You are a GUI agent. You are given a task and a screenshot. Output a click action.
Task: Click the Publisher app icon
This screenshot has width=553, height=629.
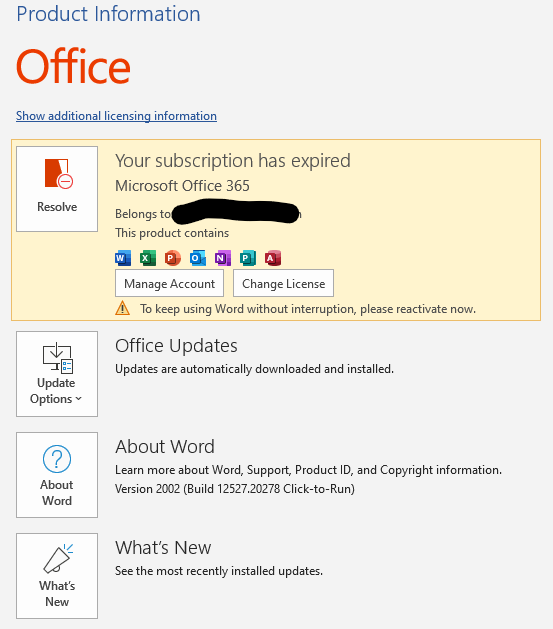[x=247, y=258]
